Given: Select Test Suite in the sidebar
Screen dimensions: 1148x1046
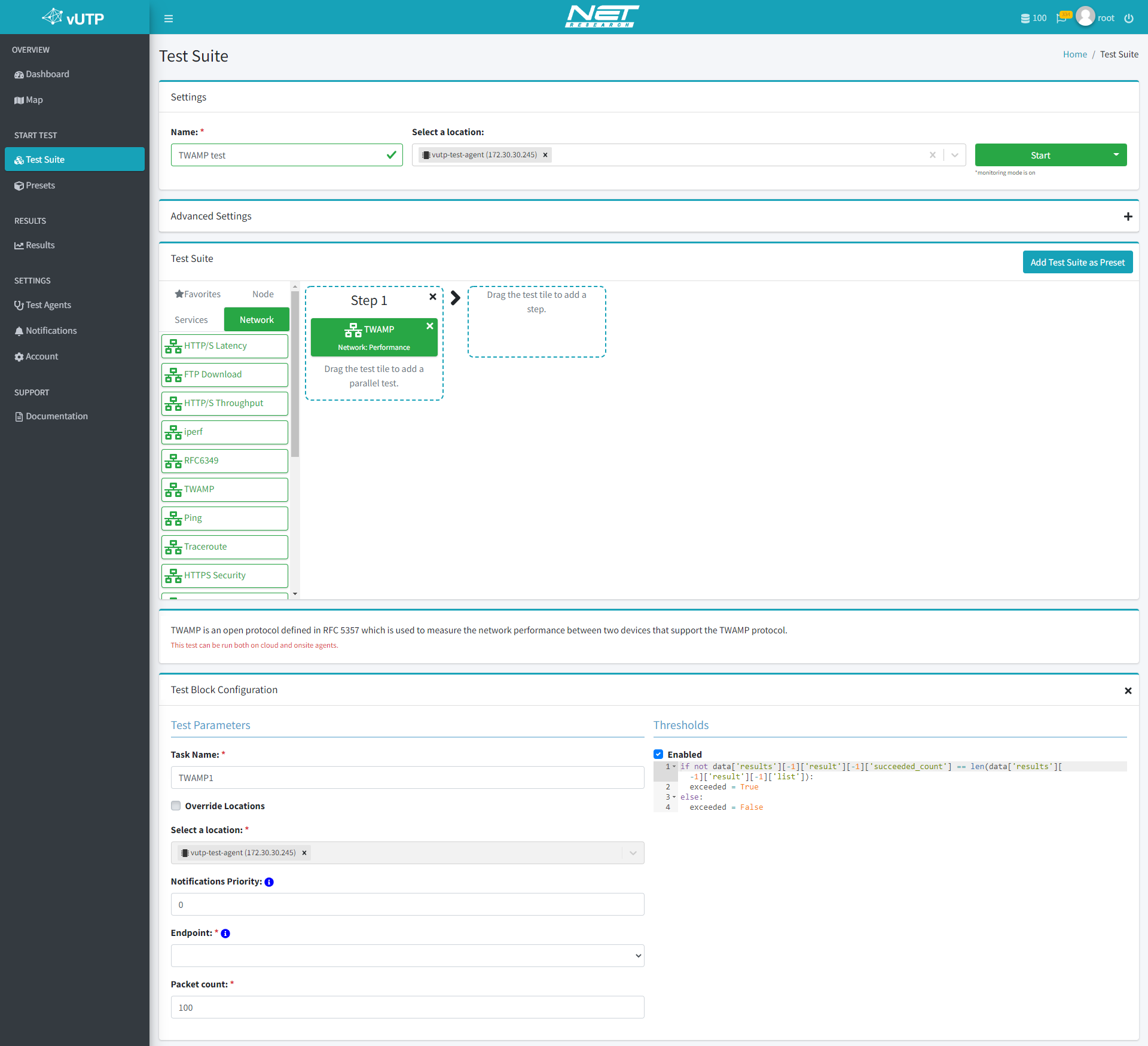Looking at the screenshot, I should coord(75,160).
